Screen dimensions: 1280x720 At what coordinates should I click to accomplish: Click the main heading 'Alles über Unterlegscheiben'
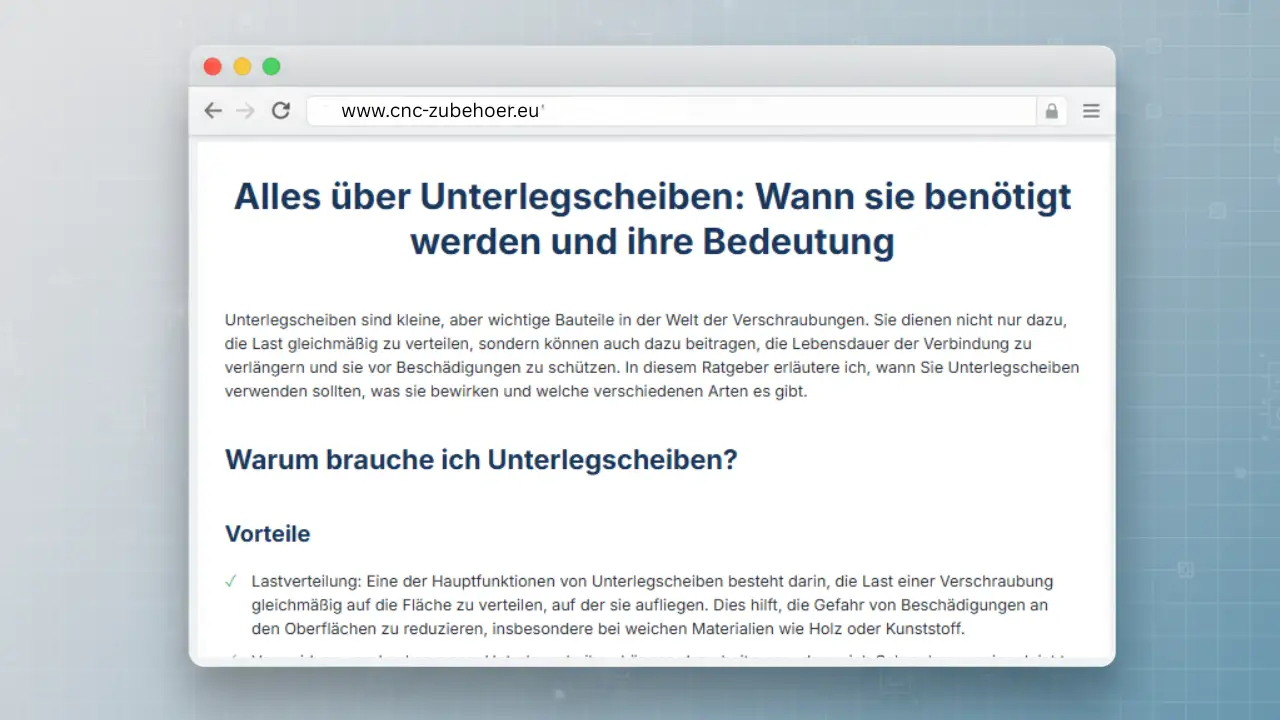tap(652, 219)
